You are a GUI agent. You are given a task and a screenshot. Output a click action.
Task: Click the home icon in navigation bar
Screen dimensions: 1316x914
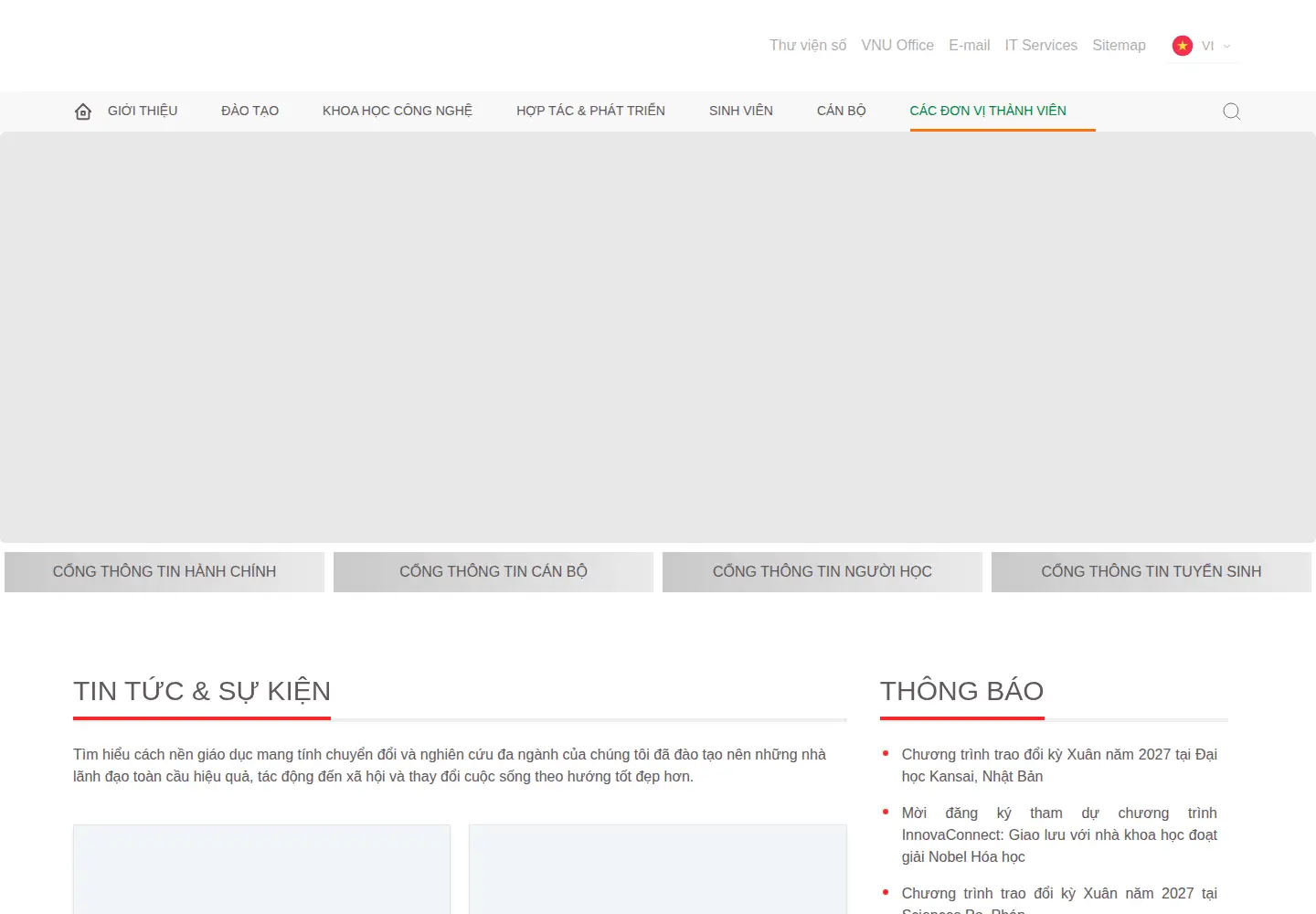pyautogui.click(x=83, y=112)
